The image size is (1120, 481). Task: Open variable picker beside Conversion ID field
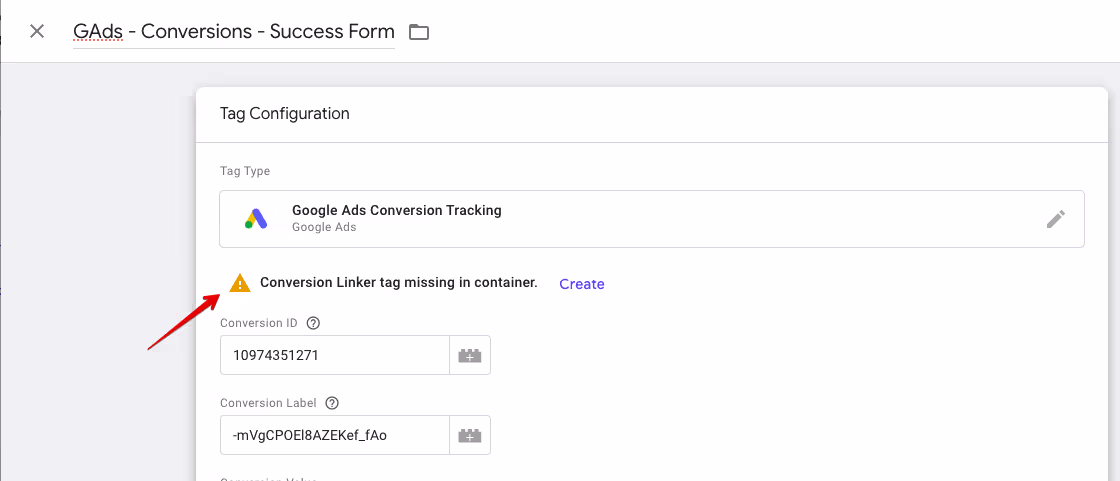[x=470, y=355]
